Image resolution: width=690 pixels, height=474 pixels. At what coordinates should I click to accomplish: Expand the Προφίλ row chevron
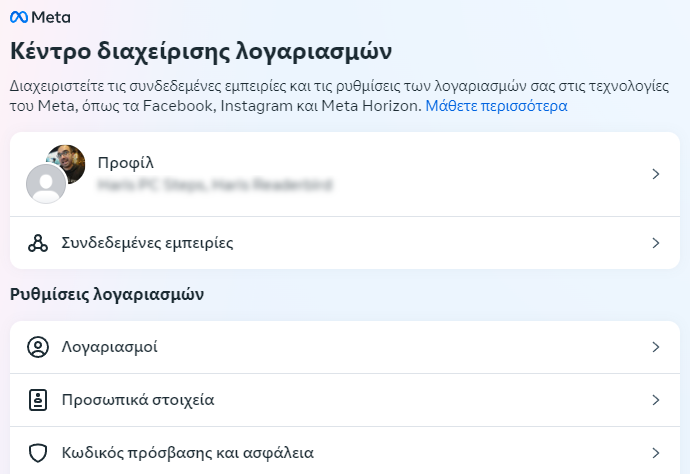coord(656,174)
